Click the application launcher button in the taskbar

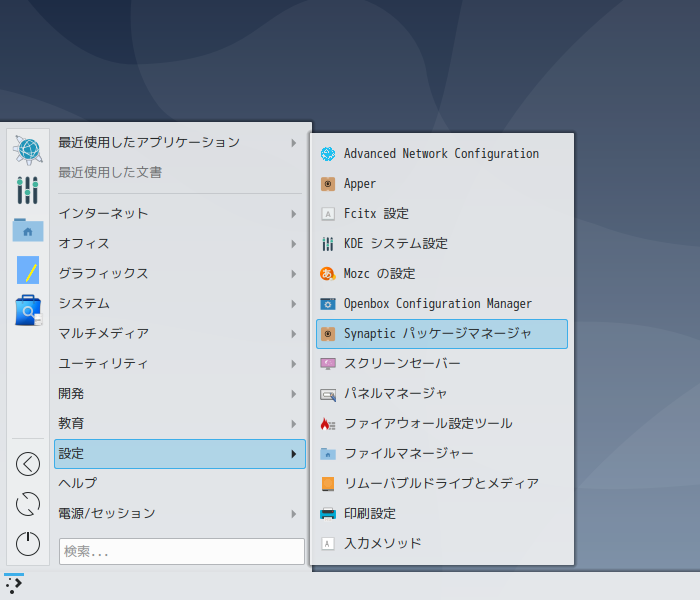pos(14,585)
